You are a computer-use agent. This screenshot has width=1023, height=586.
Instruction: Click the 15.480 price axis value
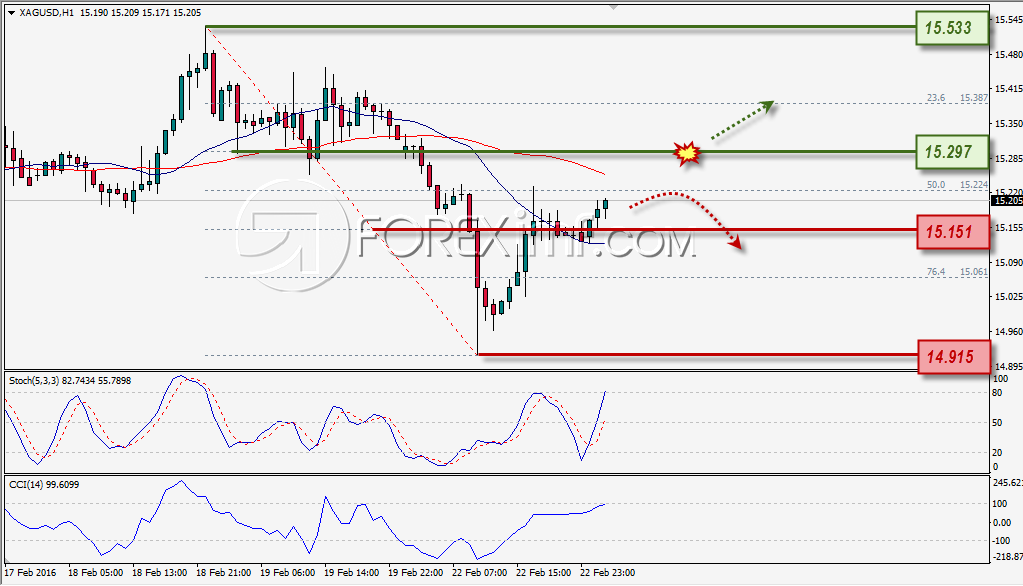pos(1008,54)
